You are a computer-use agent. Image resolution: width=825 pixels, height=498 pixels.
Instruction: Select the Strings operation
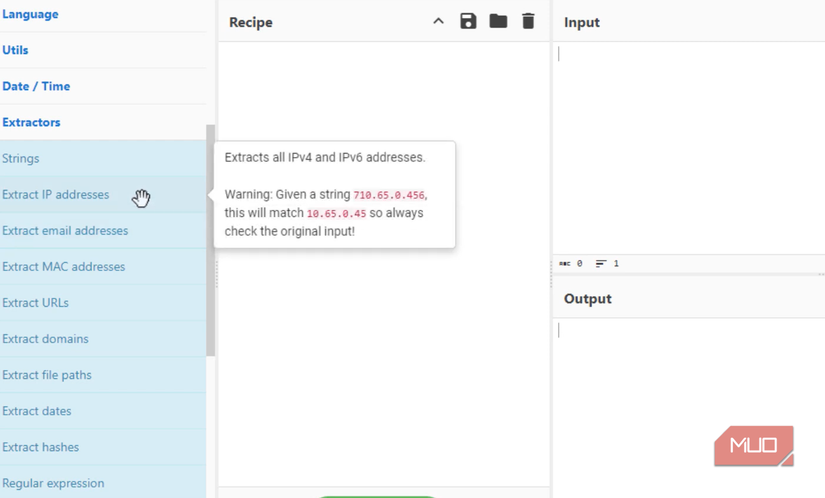pos(103,158)
